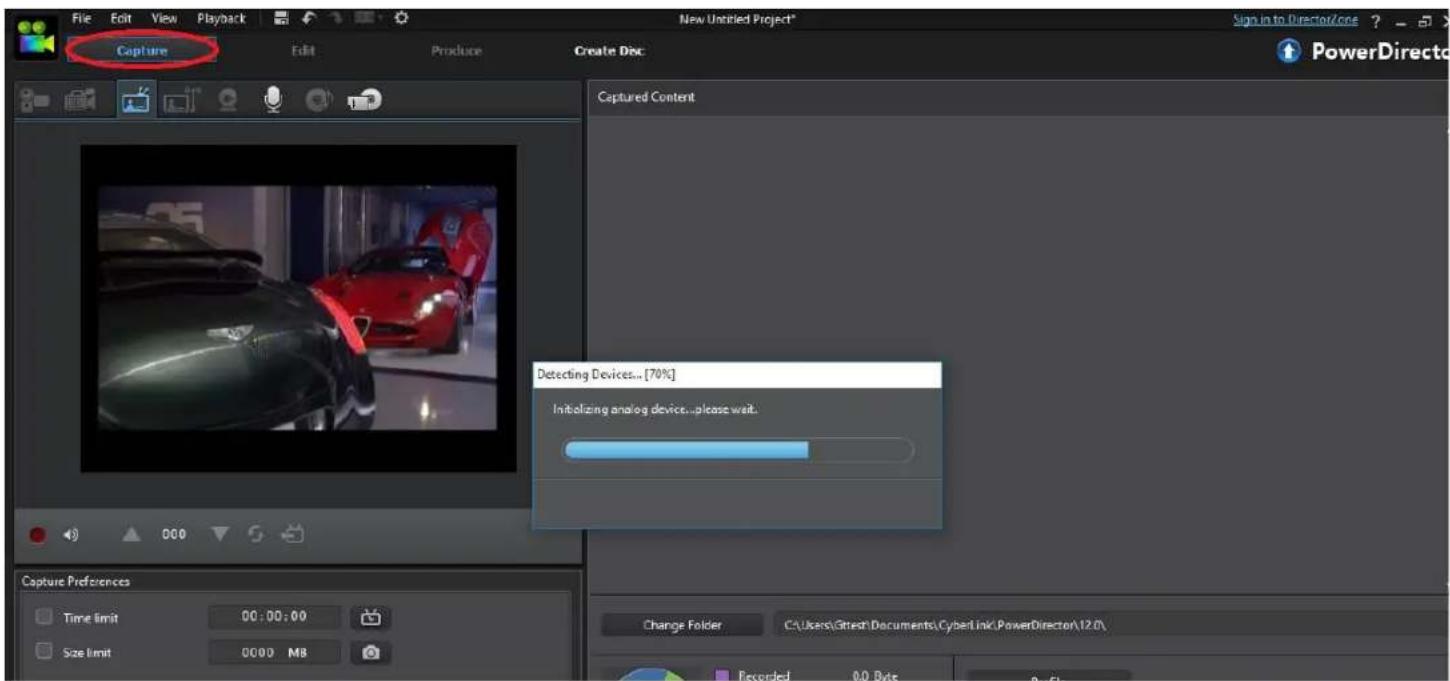Switch to the Capture module tab

pos(142,50)
